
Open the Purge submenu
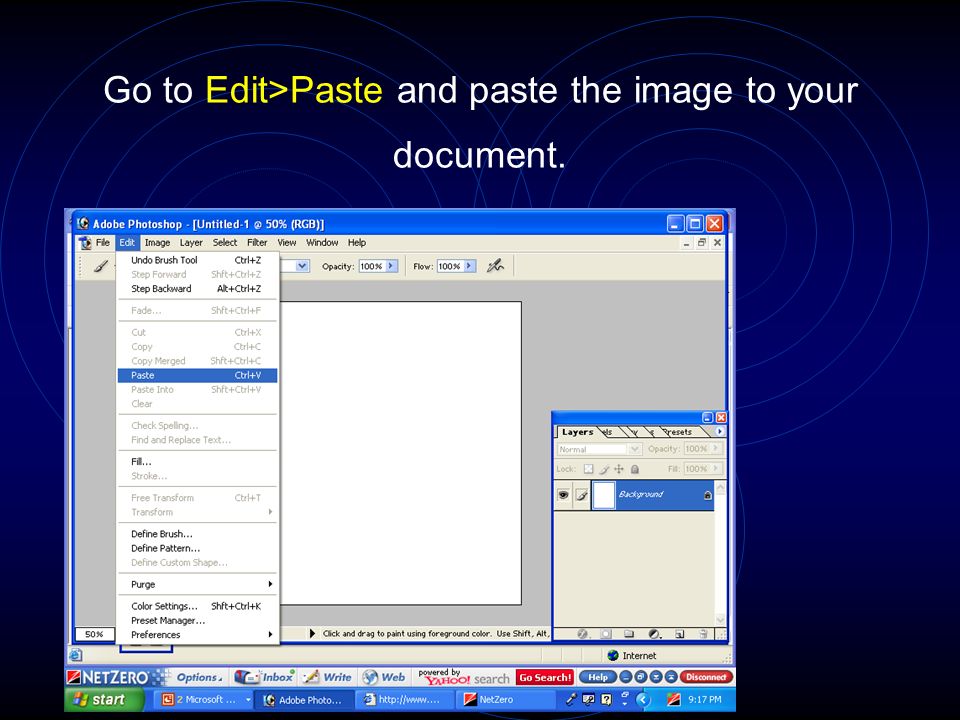coord(197,585)
